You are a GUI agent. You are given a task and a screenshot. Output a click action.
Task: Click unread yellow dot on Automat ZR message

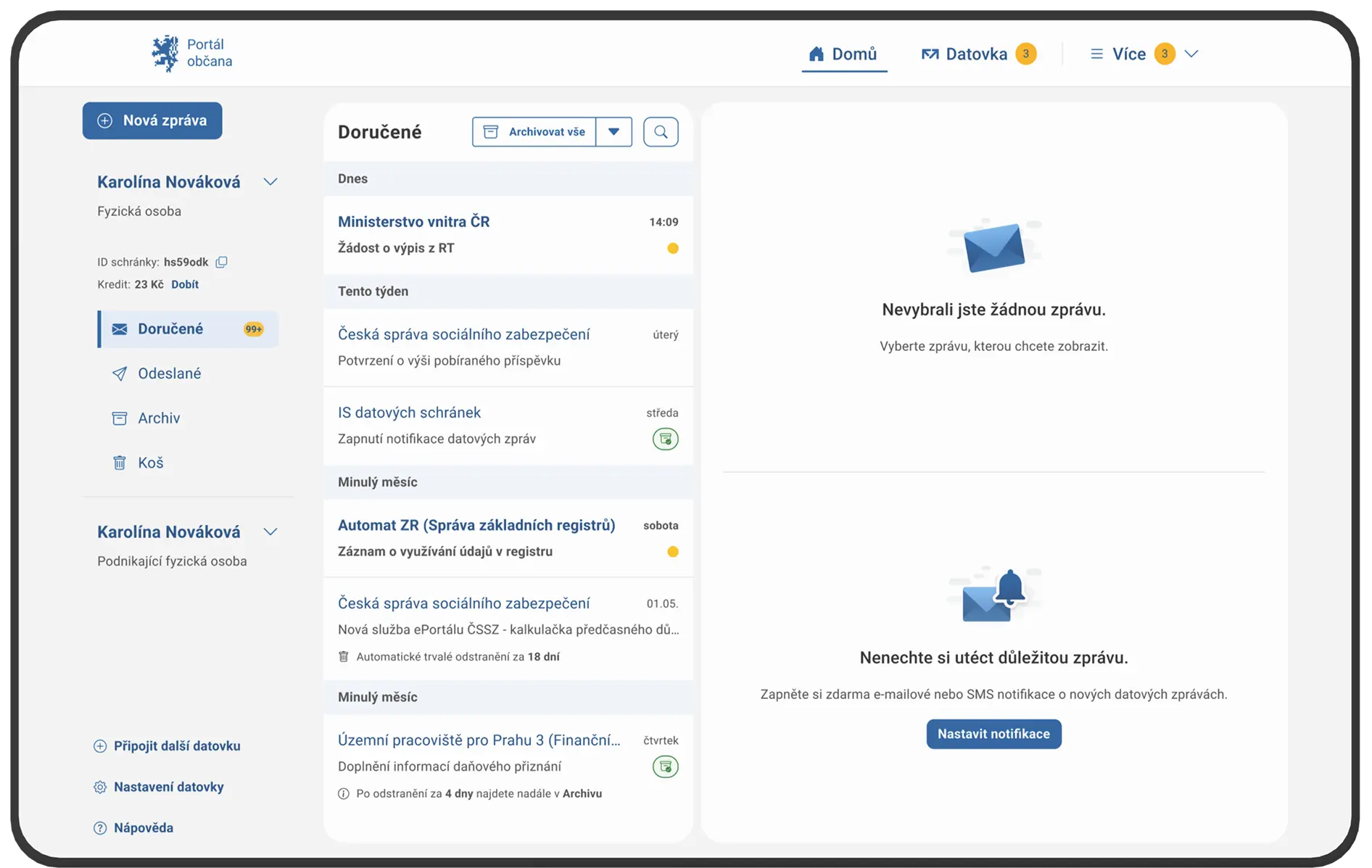[x=672, y=552]
